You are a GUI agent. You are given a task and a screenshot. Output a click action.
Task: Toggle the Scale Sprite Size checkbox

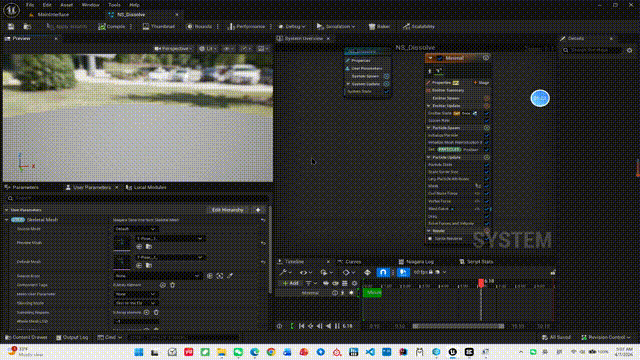[486, 172]
